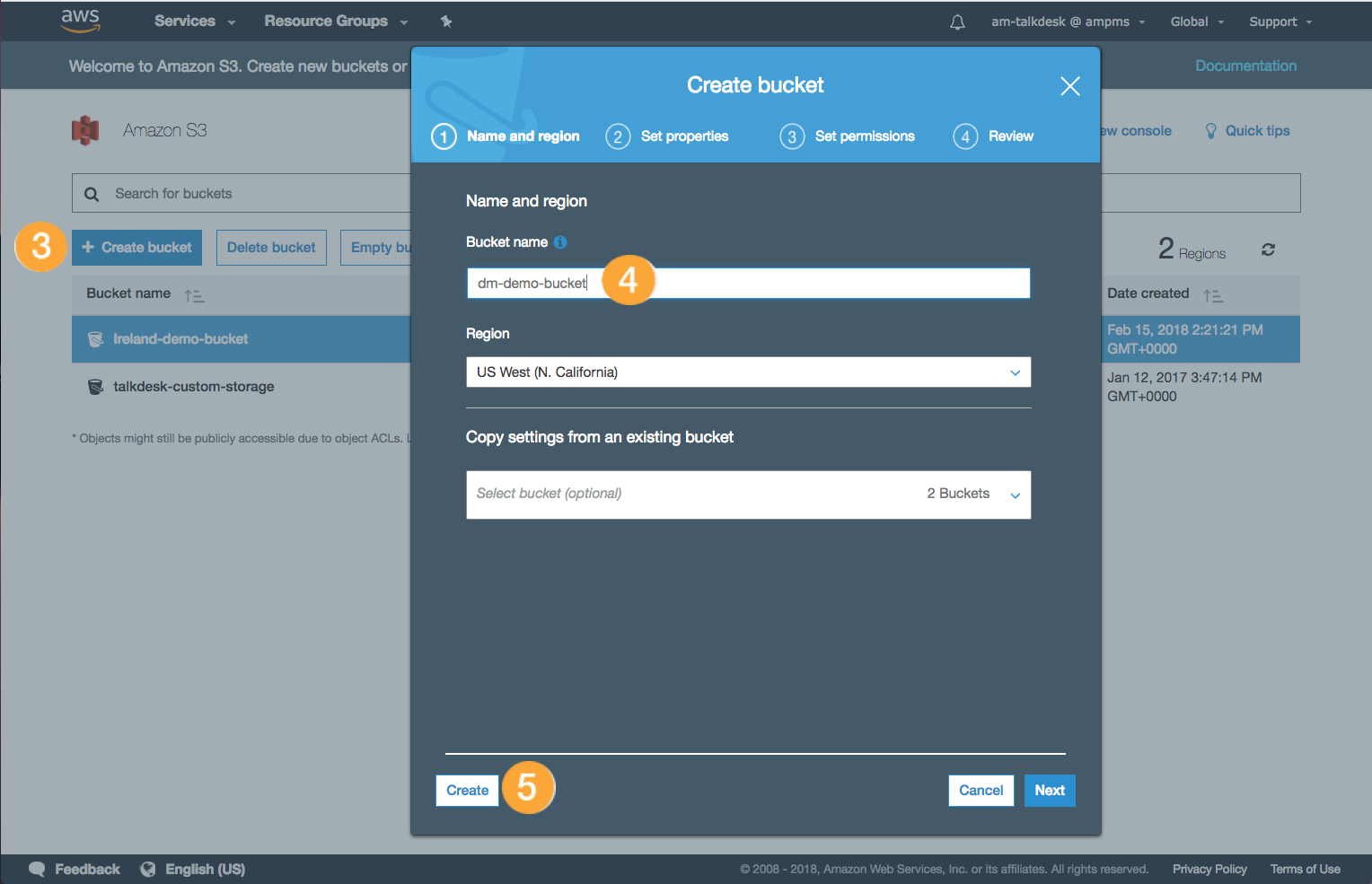Change language via English (US)

coord(205,869)
